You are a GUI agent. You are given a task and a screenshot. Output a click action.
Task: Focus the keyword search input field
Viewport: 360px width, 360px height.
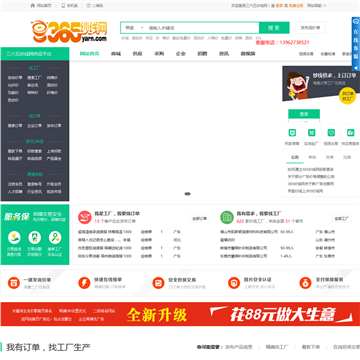(x=203, y=28)
